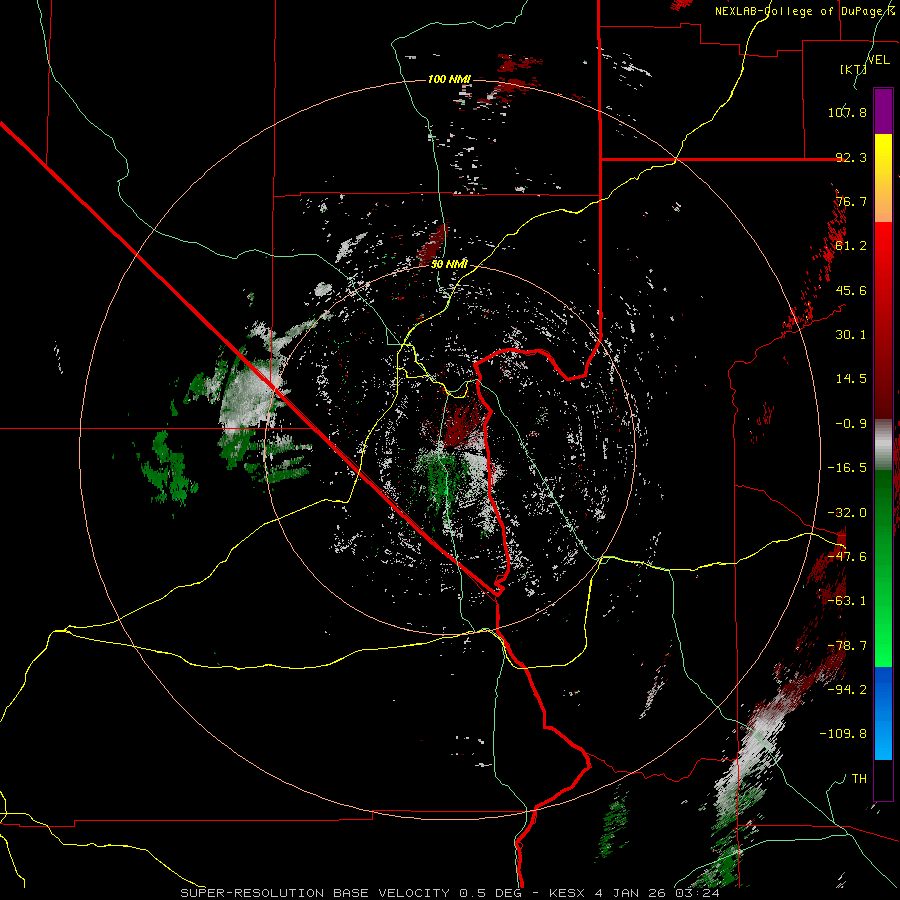Click the VEL legend heading

point(878,60)
